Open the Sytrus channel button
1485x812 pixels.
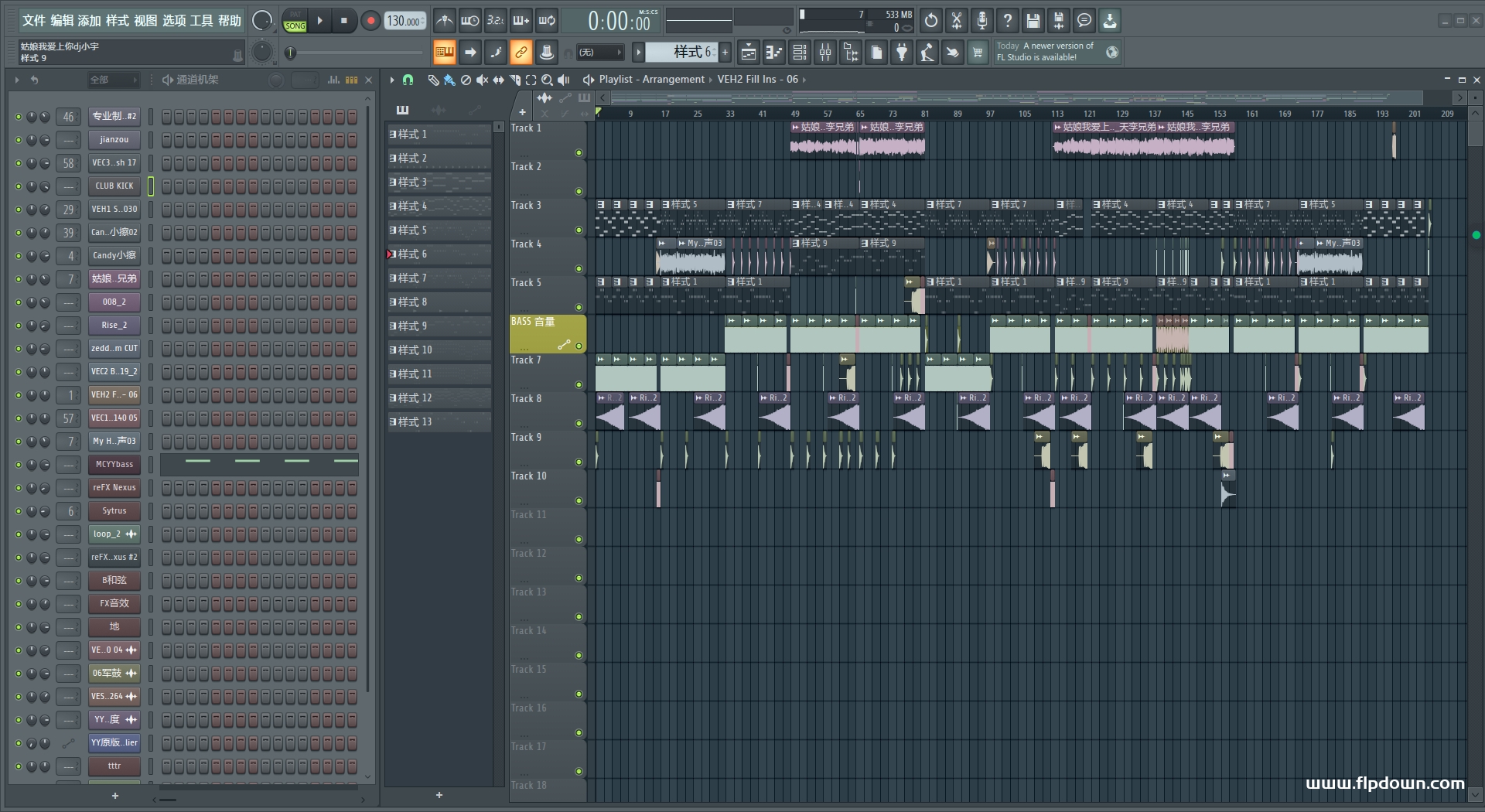(x=114, y=511)
